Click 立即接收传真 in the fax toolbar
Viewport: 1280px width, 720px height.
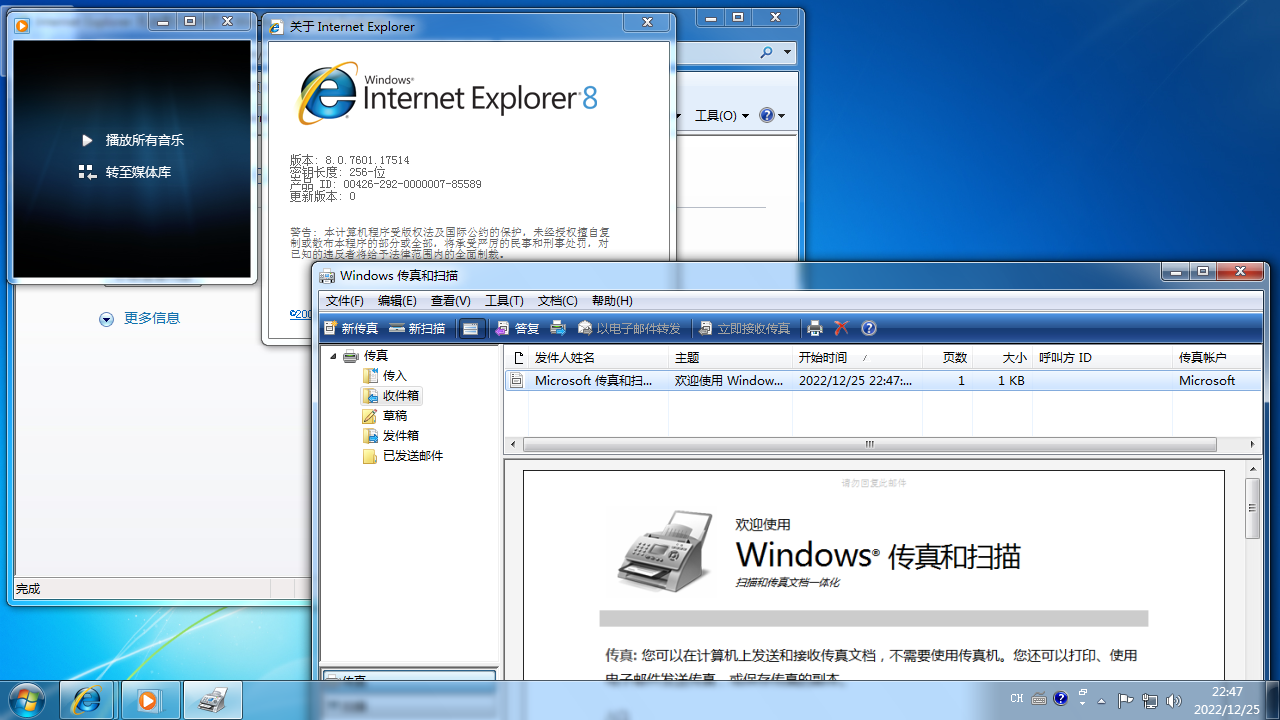744,328
